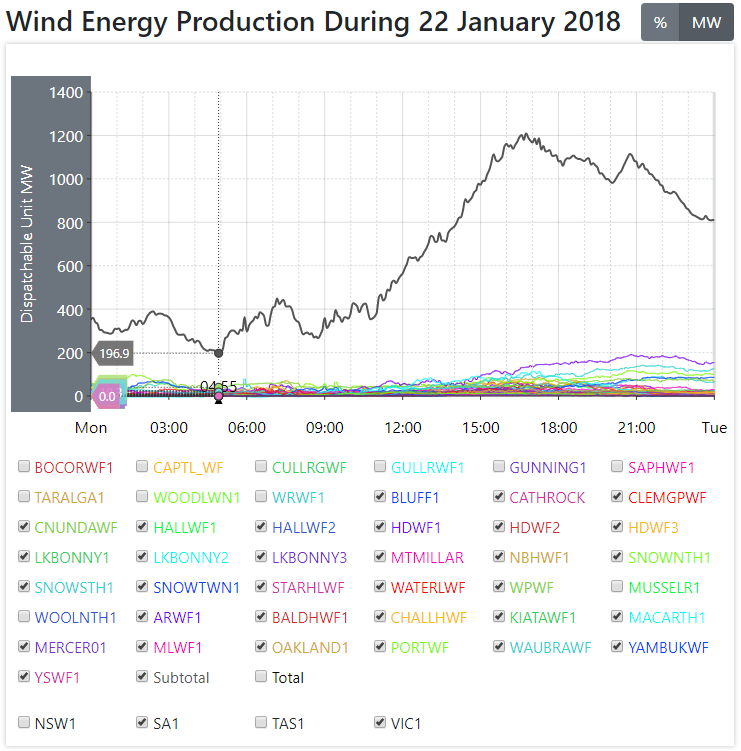
Task: Click the subtotal peak near 1200 MW
Action: (523, 134)
